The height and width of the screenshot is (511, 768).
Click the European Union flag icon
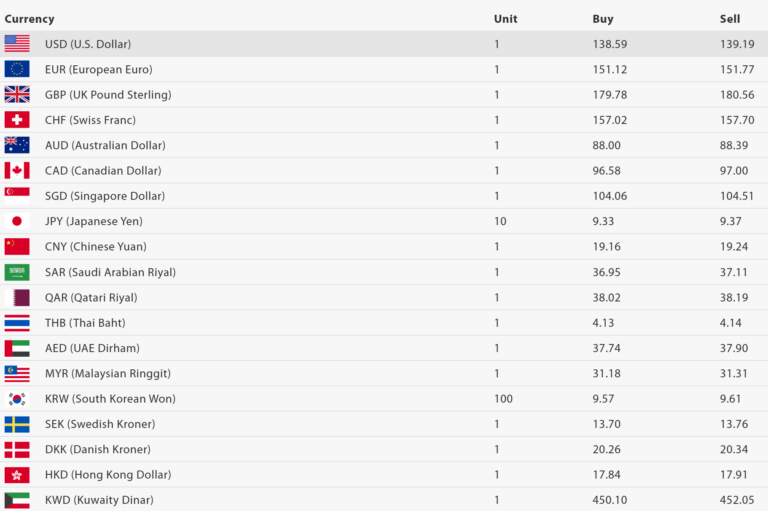pyautogui.click(x=17, y=69)
